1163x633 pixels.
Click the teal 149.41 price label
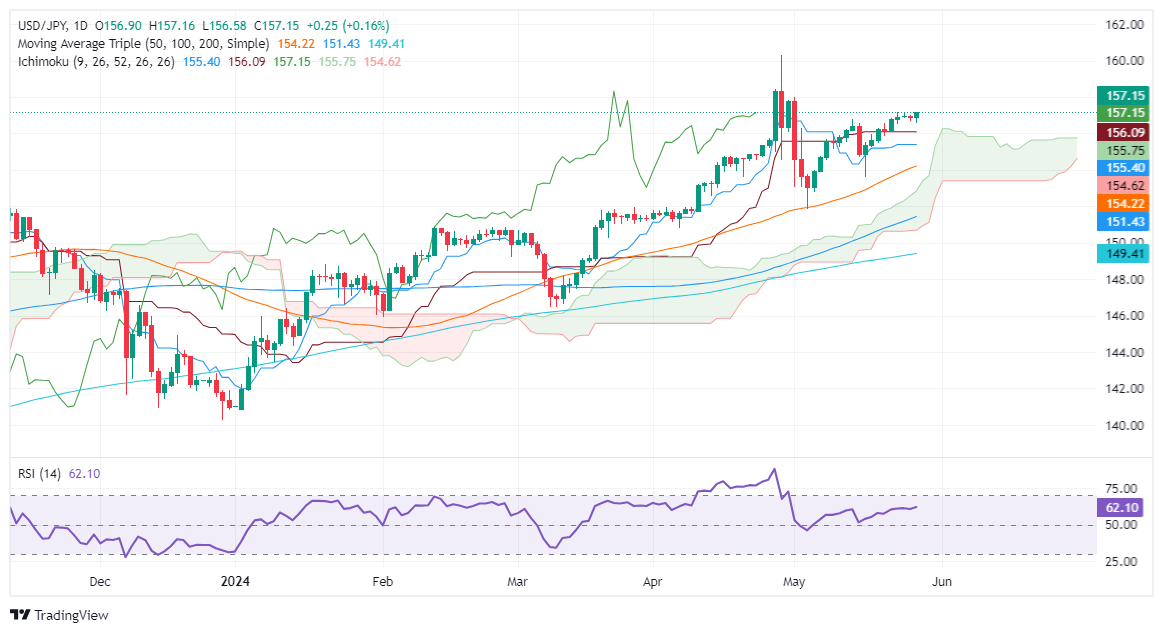click(1123, 254)
